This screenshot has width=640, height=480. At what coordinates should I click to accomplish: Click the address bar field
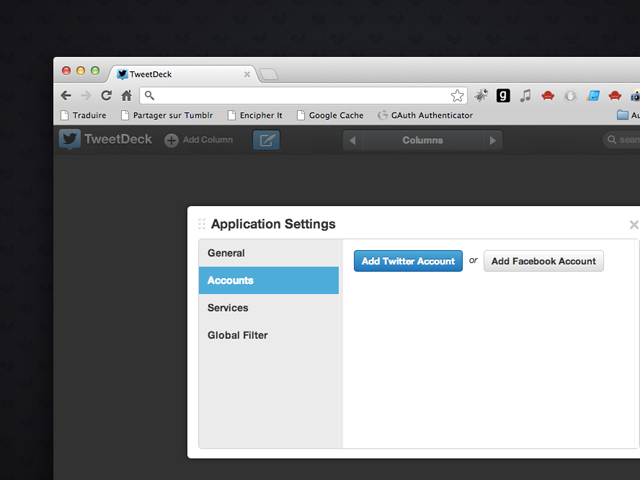[303, 96]
